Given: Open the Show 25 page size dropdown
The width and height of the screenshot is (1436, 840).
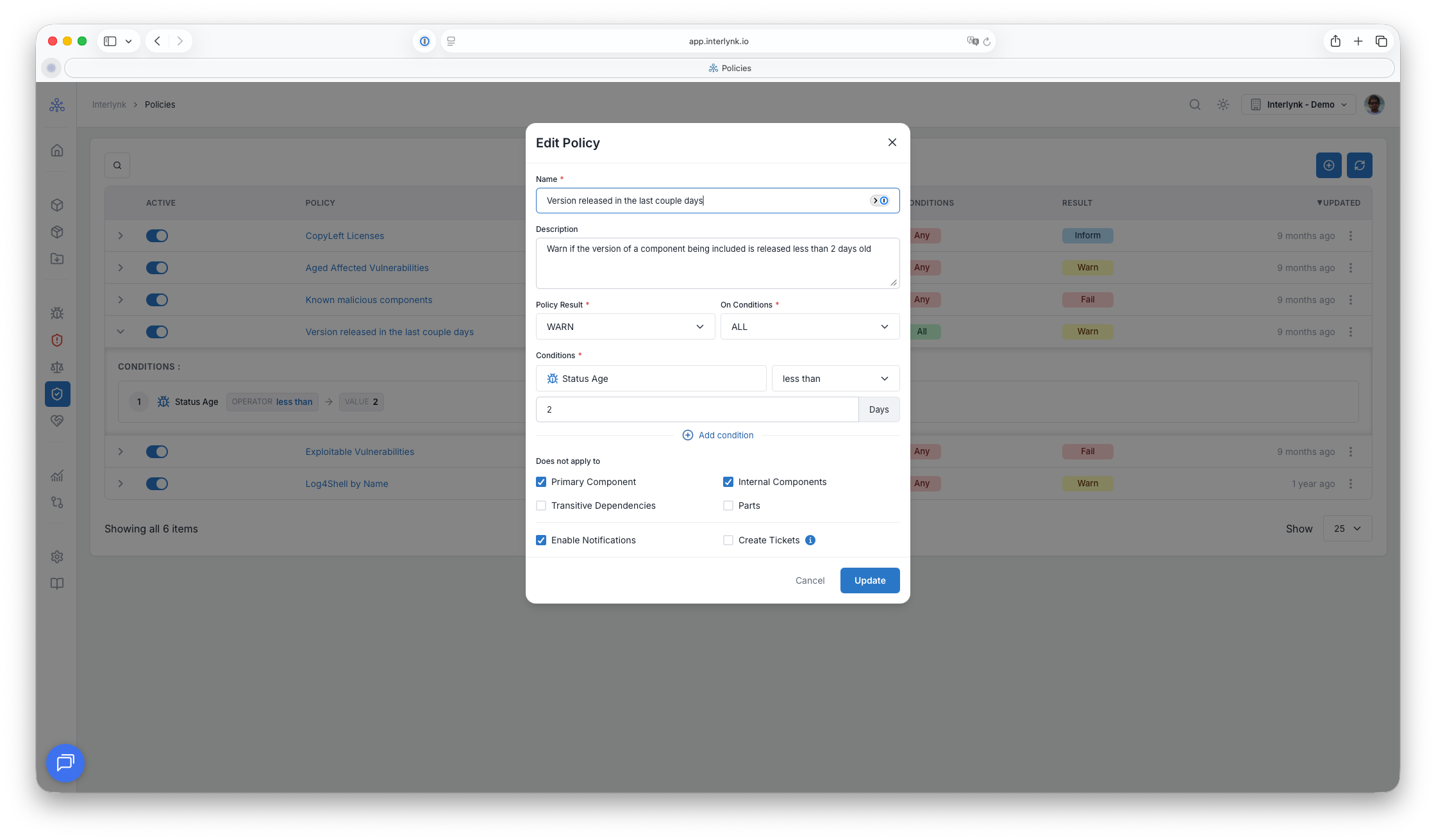Looking at the screenshot, I should [1348, 529].
